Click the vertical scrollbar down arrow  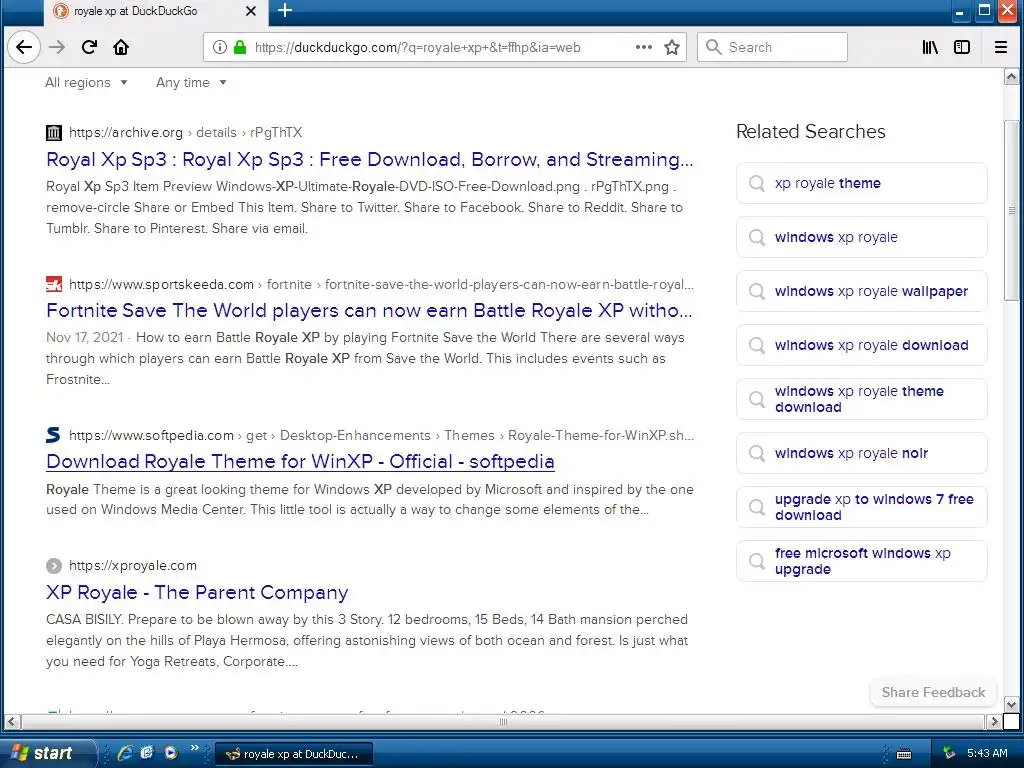(1011, 705)
